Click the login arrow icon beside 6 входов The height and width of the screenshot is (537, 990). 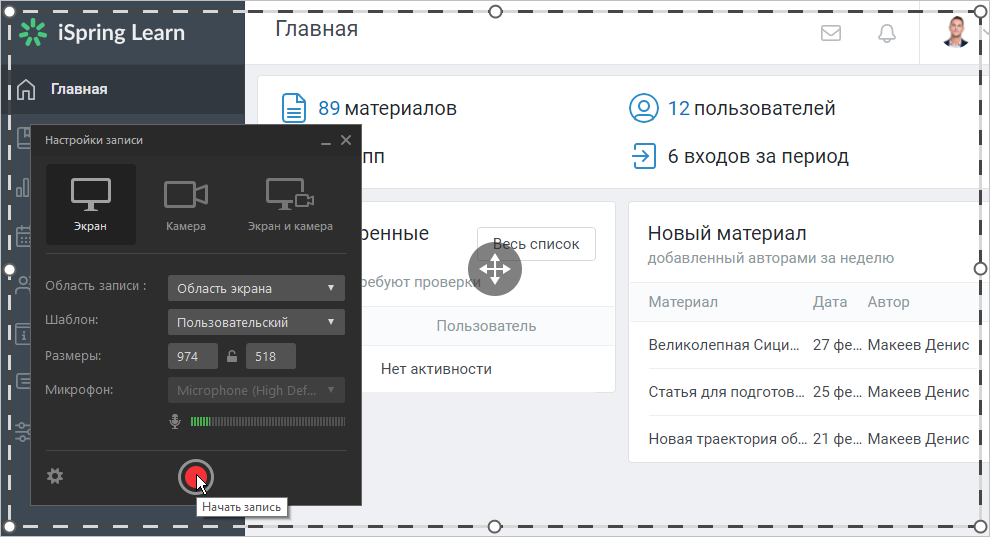pyautogui.click(x=644, y=156)
